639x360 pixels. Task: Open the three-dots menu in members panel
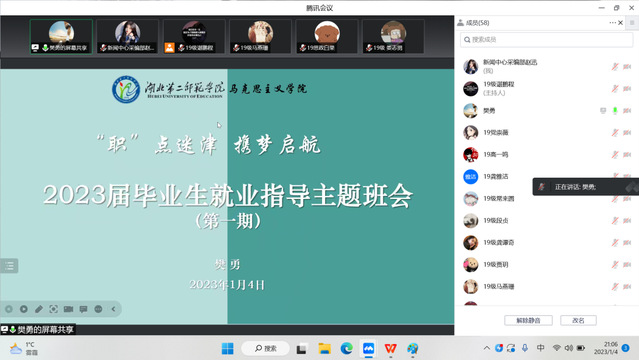[613, 23]
